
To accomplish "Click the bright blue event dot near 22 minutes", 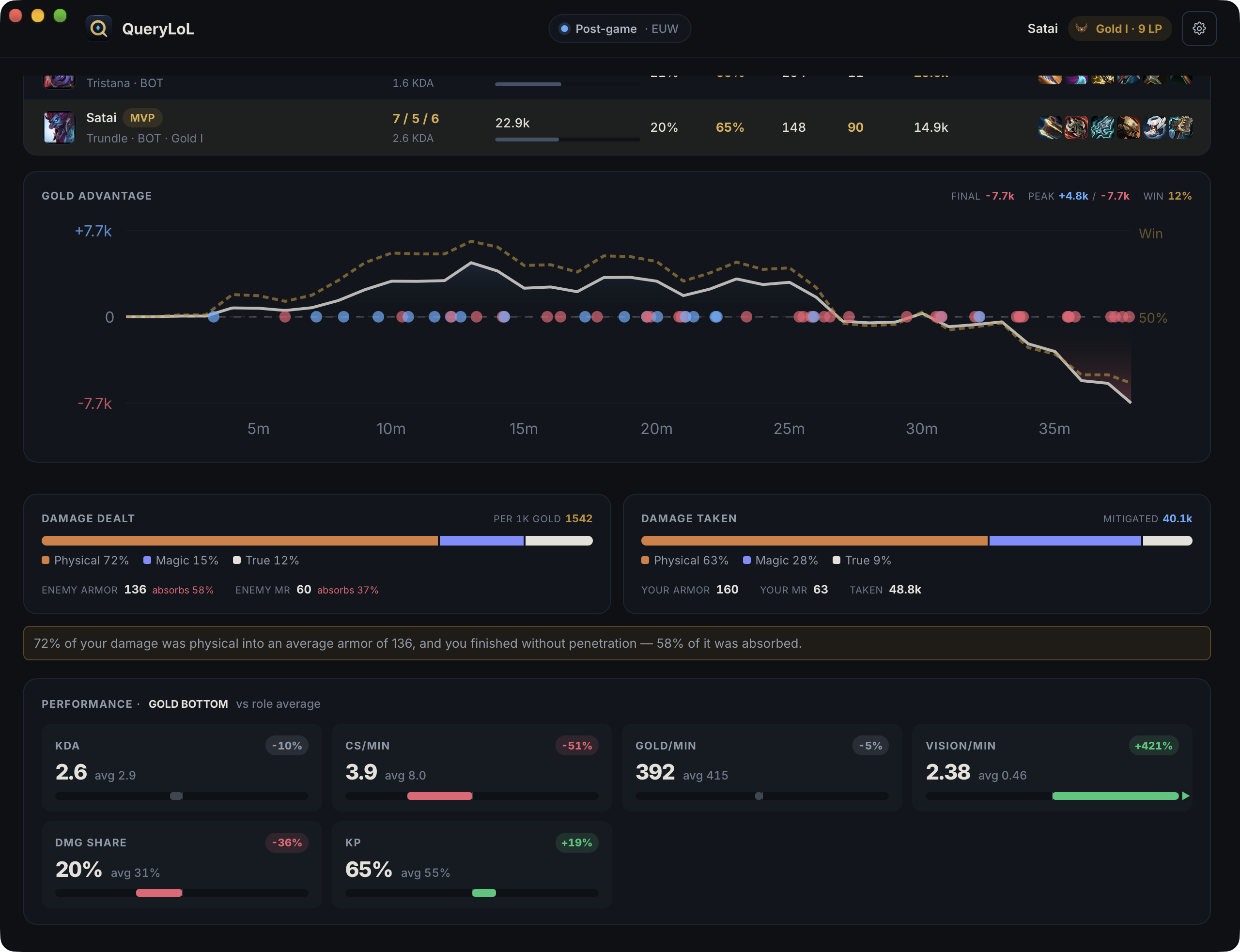I will tap(716, 317).
